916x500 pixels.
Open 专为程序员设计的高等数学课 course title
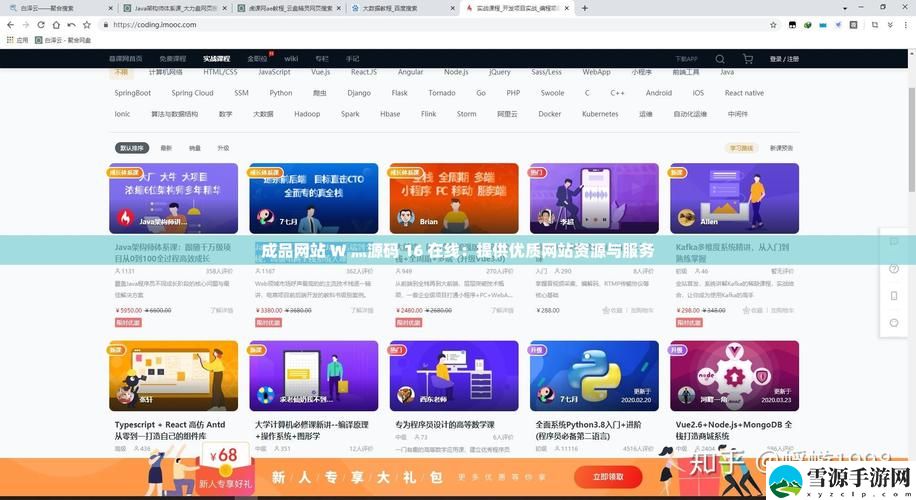click(445, 425)
